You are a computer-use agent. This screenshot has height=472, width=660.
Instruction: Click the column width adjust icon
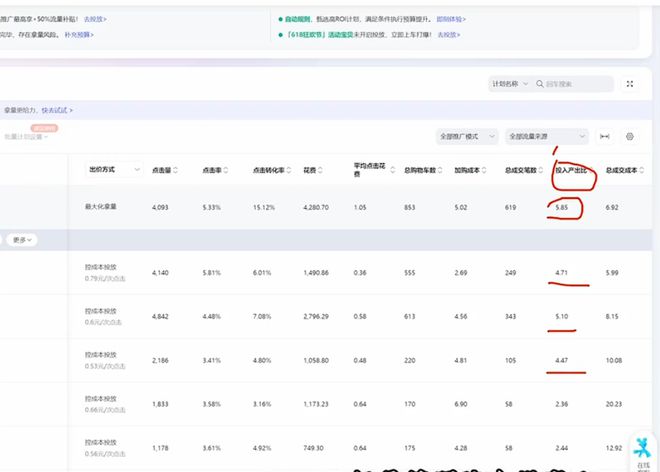click(x=604, y=136)
